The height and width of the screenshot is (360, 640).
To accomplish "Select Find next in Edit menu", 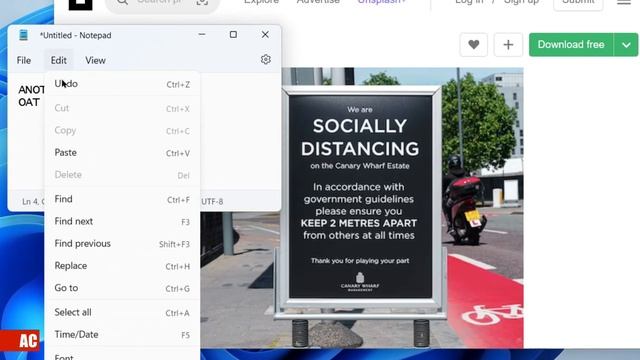I will pyautogui.click(x=122, y=222).
